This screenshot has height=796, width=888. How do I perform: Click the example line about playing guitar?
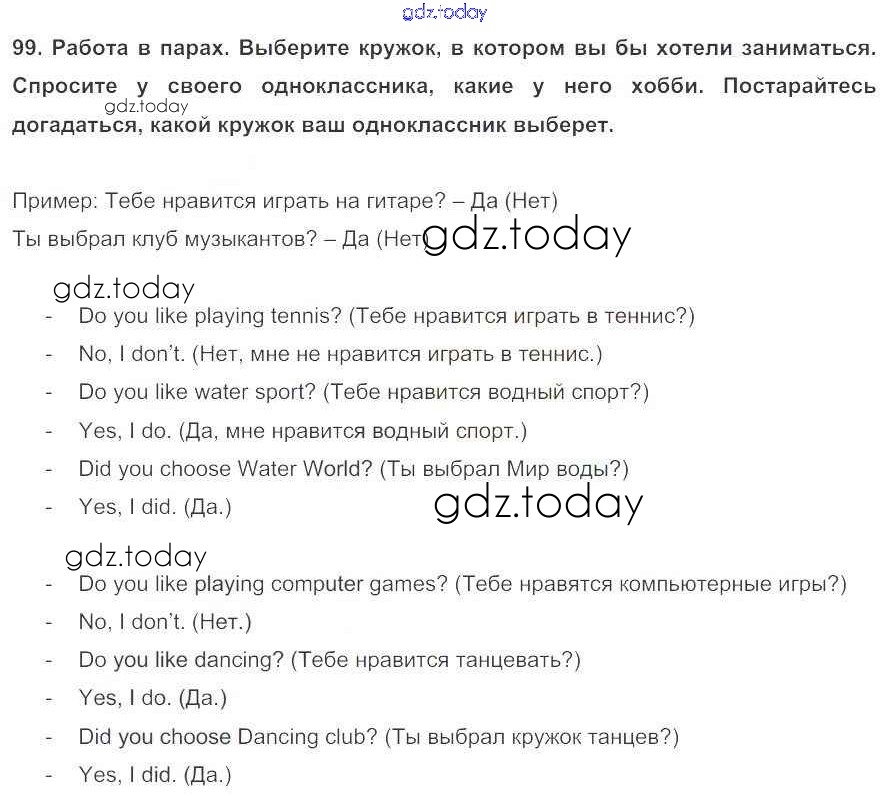coord(285,201)
